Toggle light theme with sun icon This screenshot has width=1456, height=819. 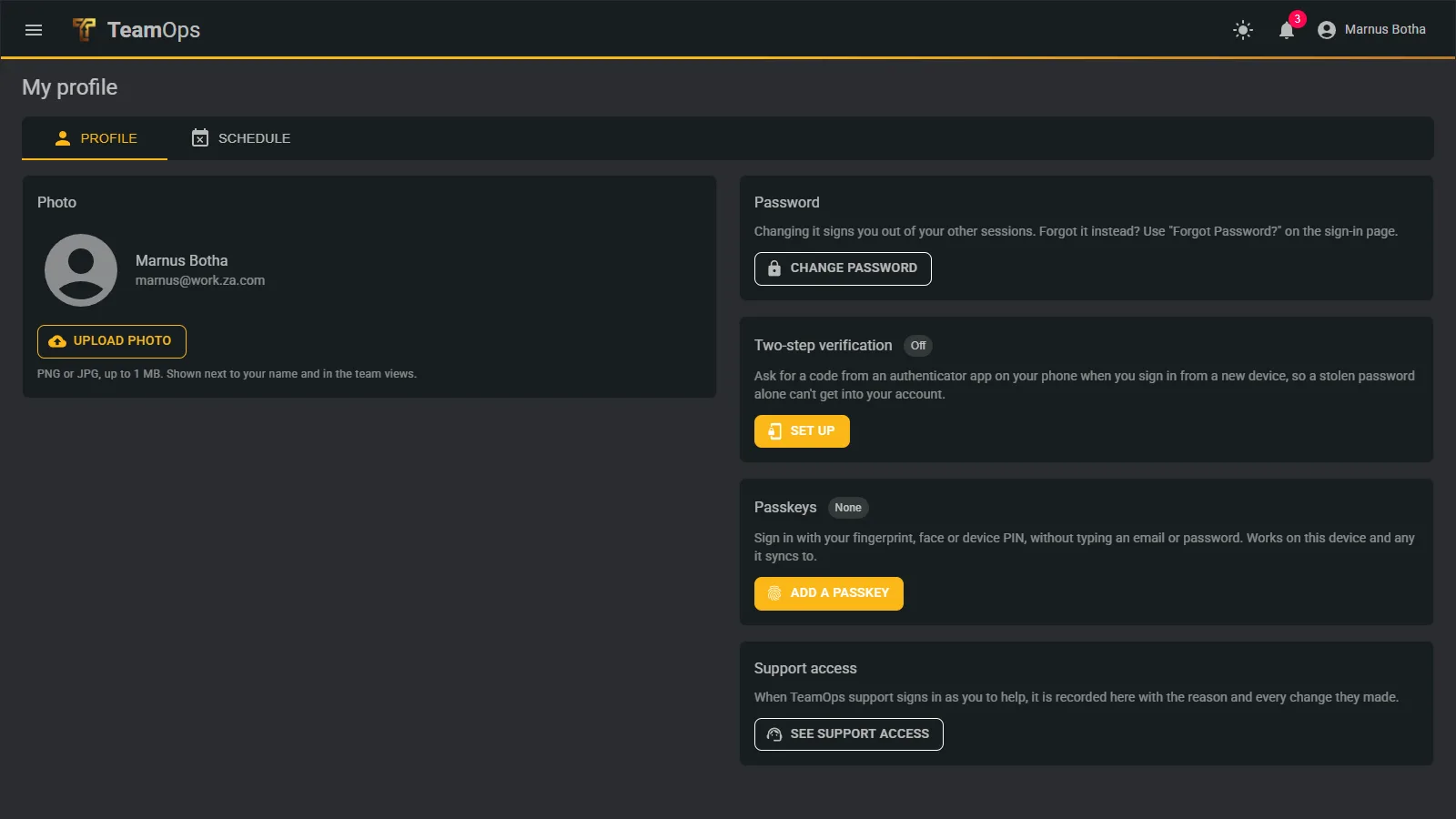(1243, 30)
